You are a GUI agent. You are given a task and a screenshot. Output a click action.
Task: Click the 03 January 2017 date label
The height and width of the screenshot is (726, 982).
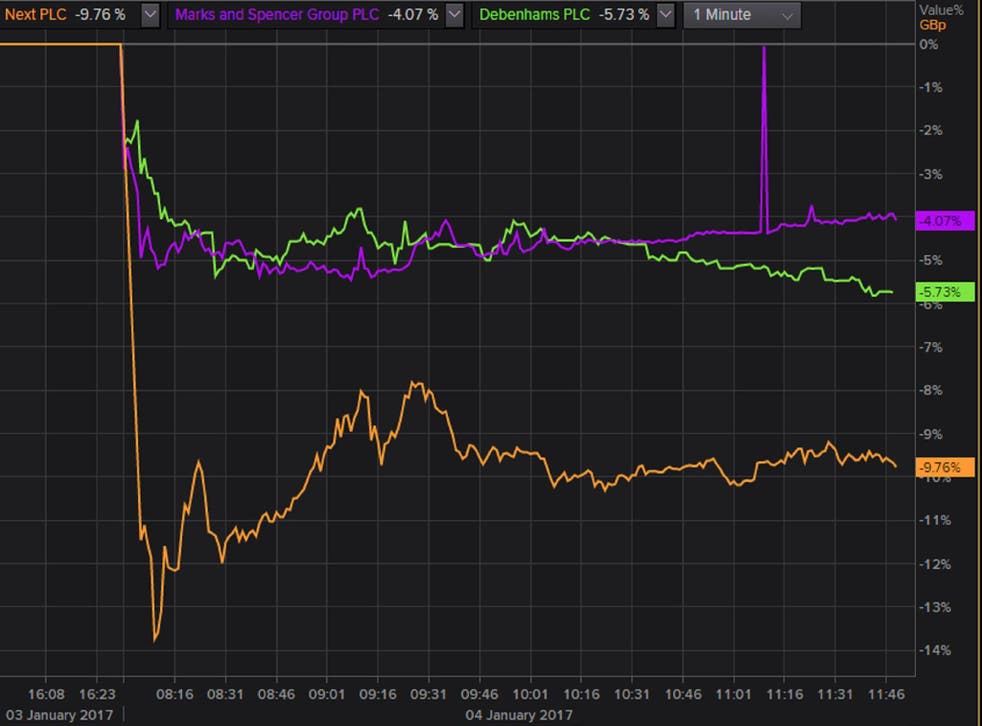(x=59, y=715)
